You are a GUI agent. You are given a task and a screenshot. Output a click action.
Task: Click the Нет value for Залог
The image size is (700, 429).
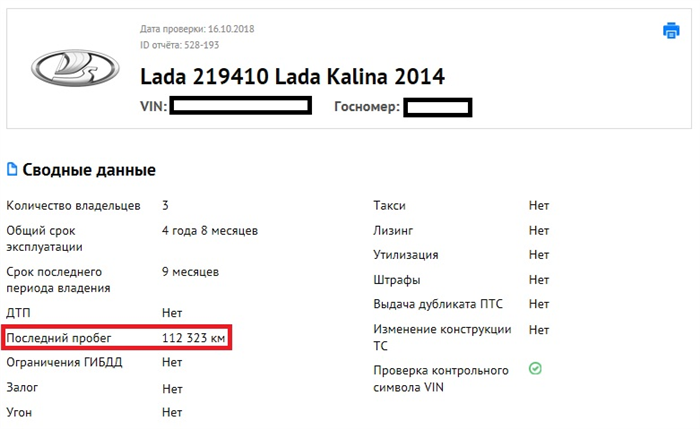click(172, 389)
